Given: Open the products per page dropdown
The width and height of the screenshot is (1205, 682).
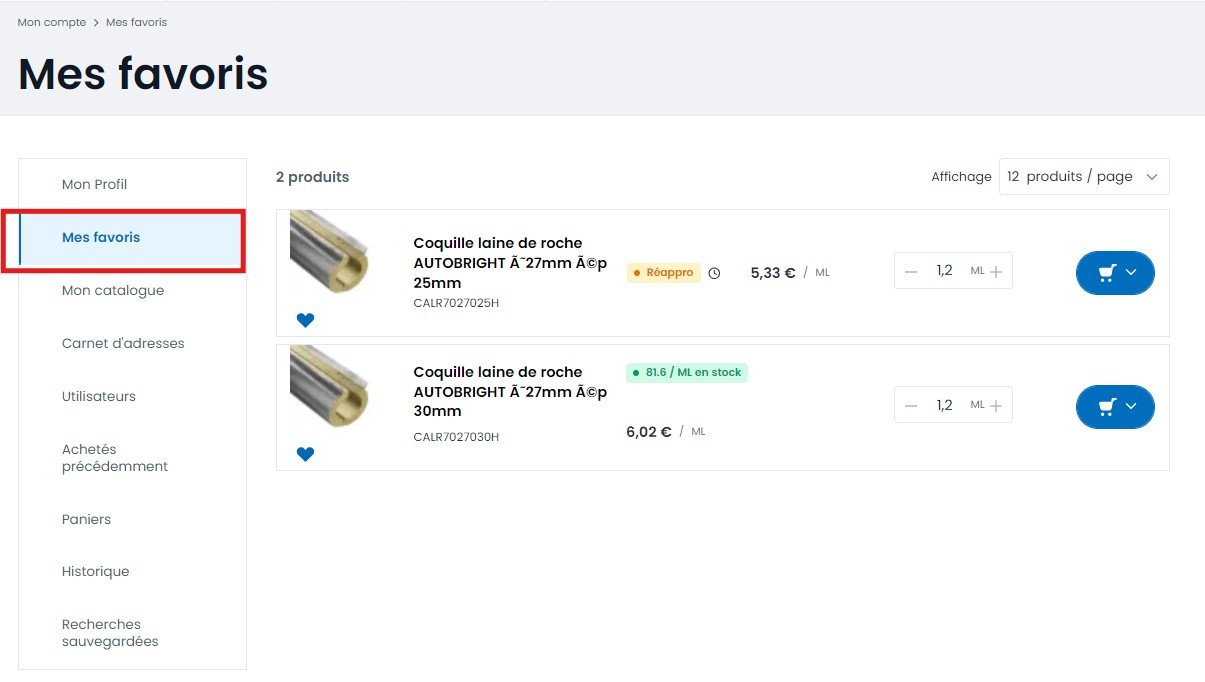Looking at the screenshot, I should (1083, 177).
